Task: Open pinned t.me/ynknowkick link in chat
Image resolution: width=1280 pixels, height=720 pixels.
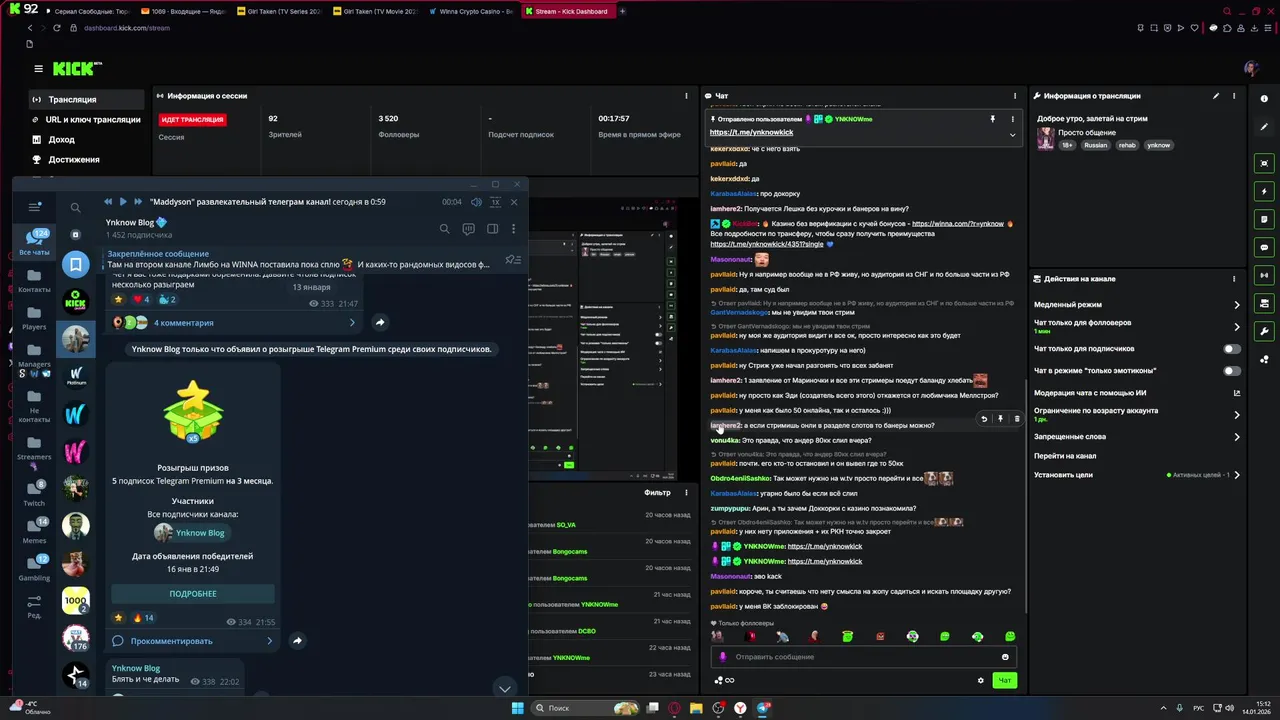Action: (x=751, y=133)
